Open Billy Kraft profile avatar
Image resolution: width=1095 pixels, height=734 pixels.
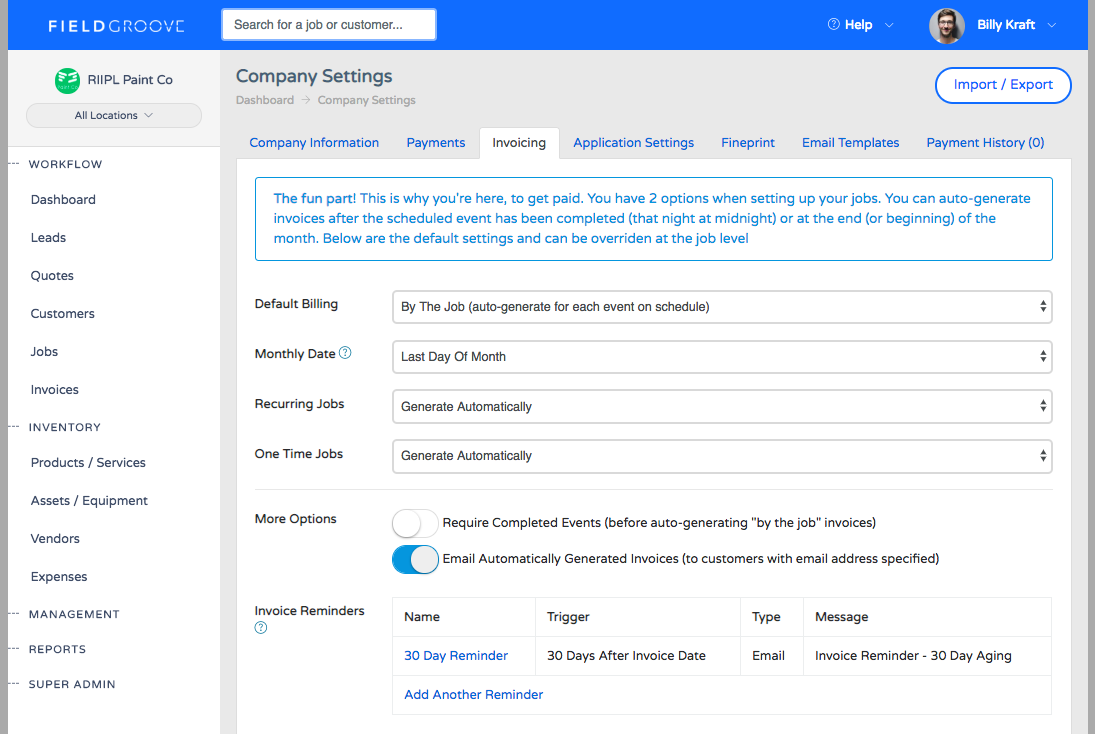[946, 26]
